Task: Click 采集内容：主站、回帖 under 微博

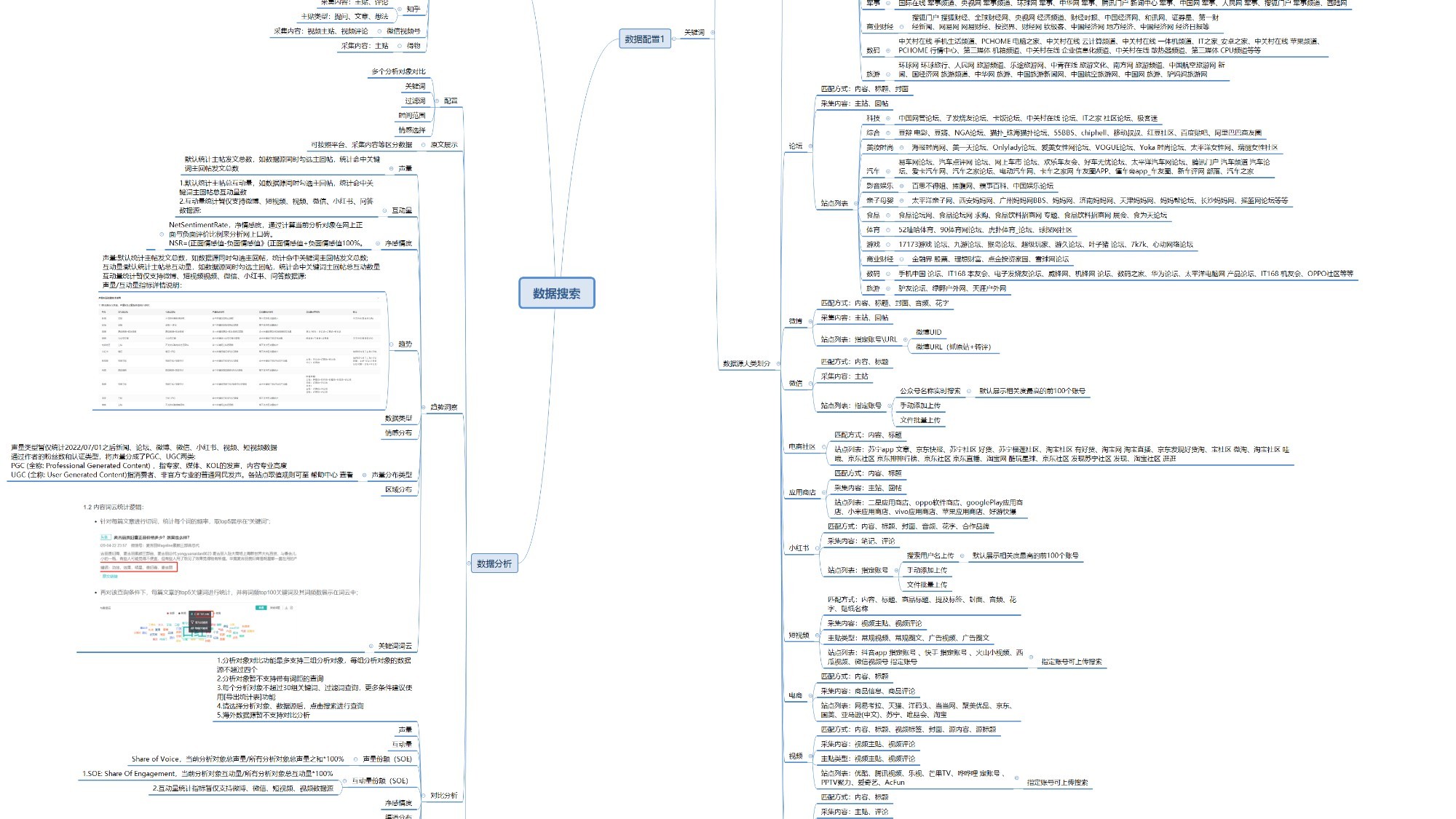Action: click(x=855, y=318)
